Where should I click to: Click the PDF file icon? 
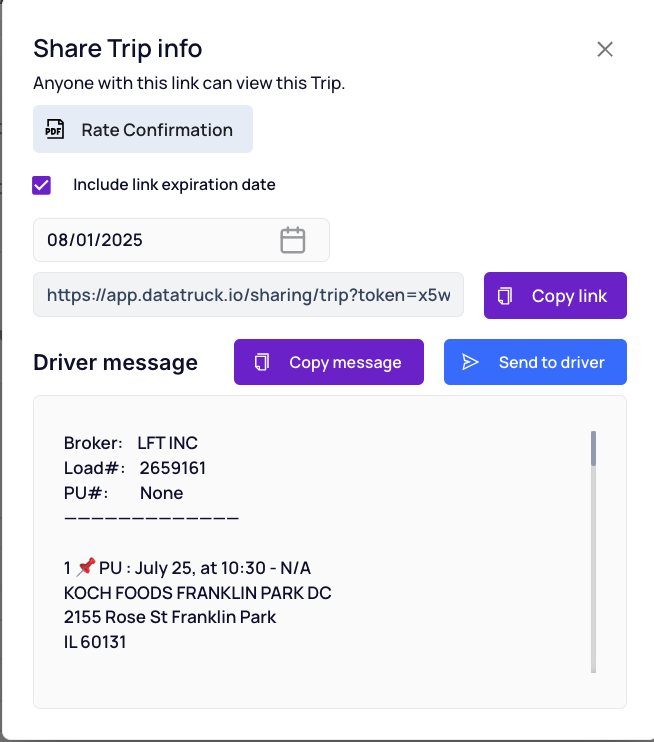pos(54,129)
